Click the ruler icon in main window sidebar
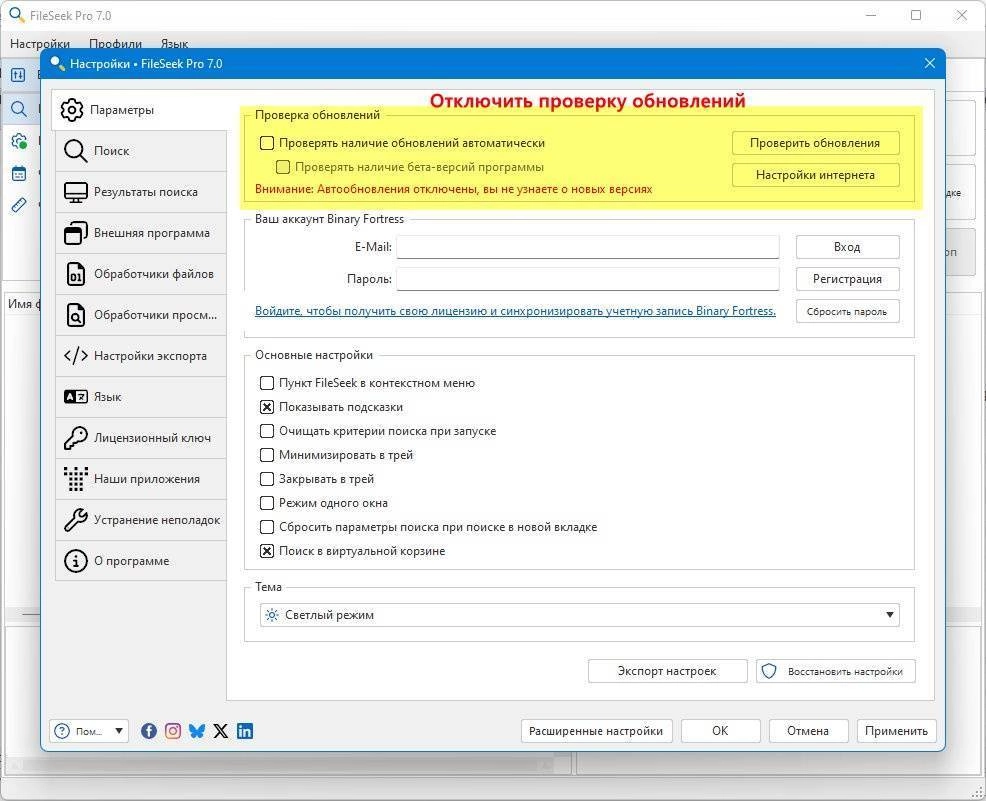Screen dimensions: 986x801 (x=19, y=205)
